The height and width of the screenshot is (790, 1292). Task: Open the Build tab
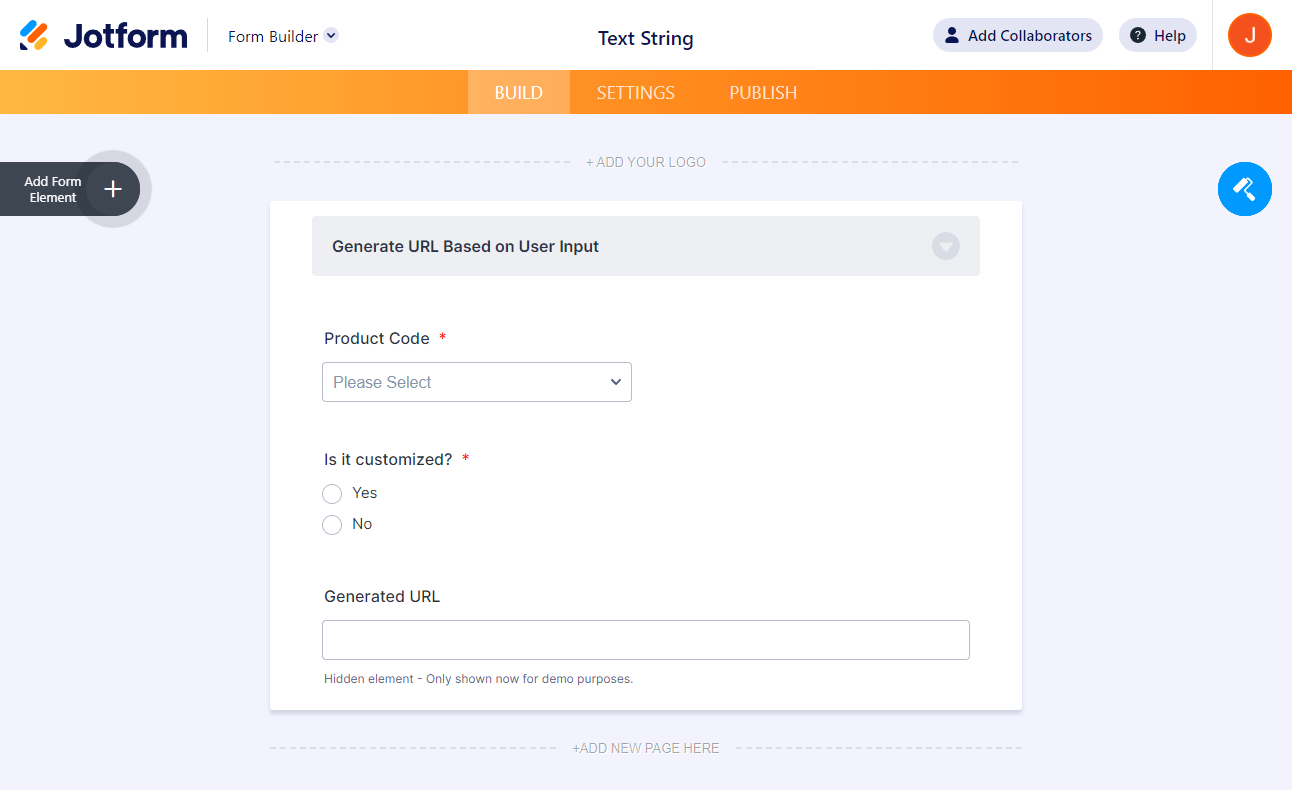point(518,93)
